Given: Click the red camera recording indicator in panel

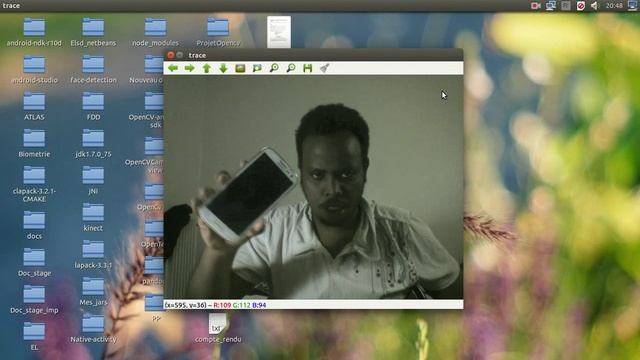Looking at the screenshot, I should 535,5.
